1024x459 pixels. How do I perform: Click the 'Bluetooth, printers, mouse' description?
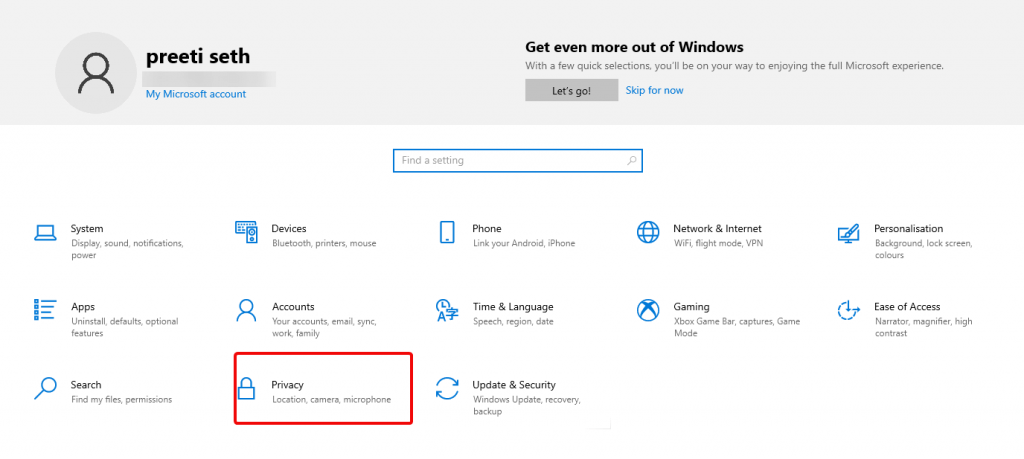[324, 244]
